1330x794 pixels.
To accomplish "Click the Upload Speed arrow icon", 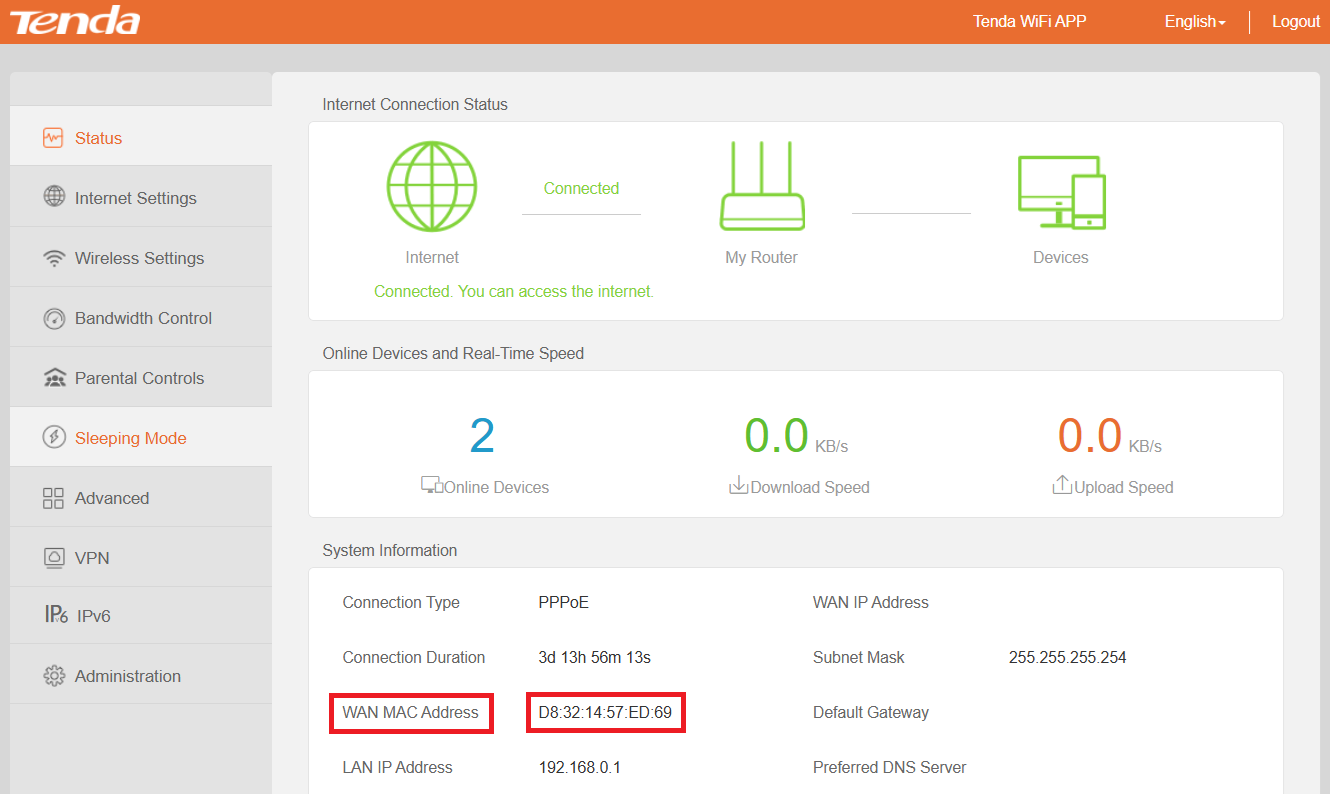I will coord(1062,485).
